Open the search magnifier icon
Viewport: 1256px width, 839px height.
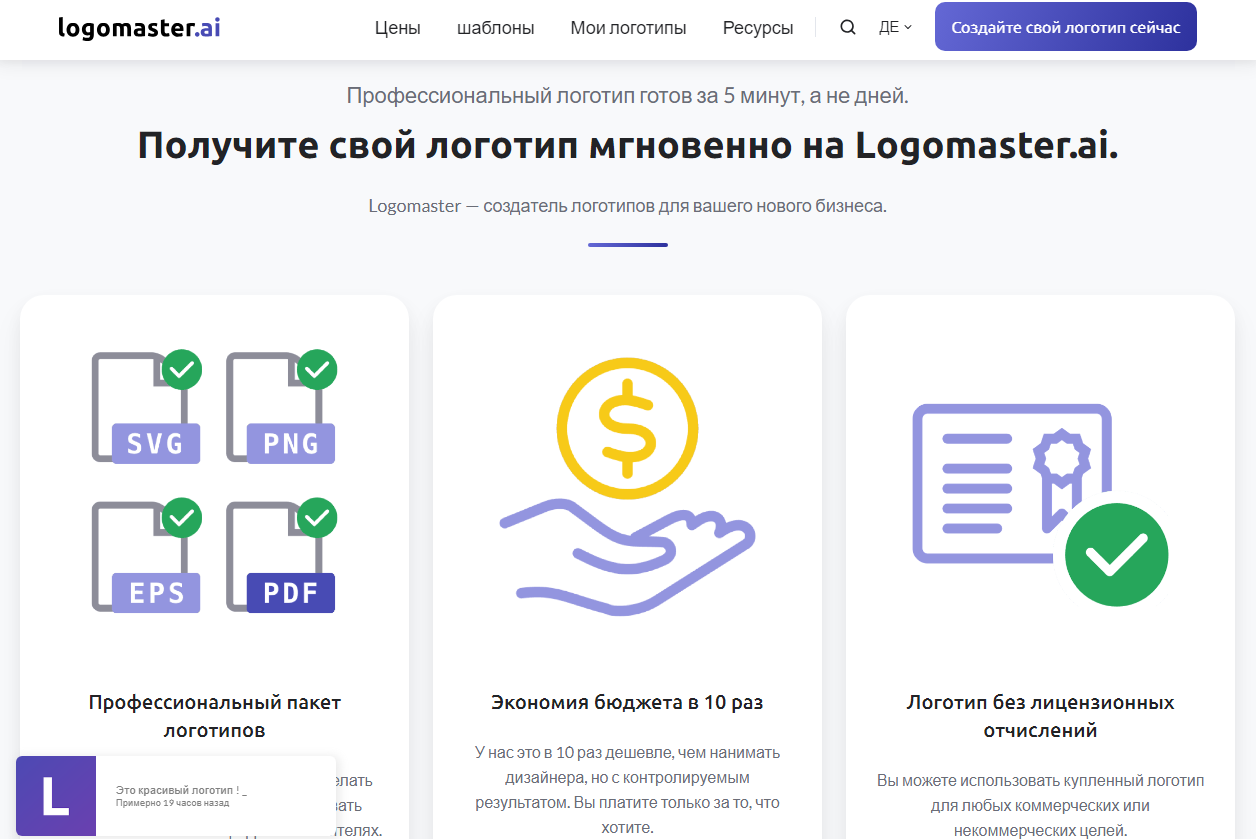click(x=848, y=27)
